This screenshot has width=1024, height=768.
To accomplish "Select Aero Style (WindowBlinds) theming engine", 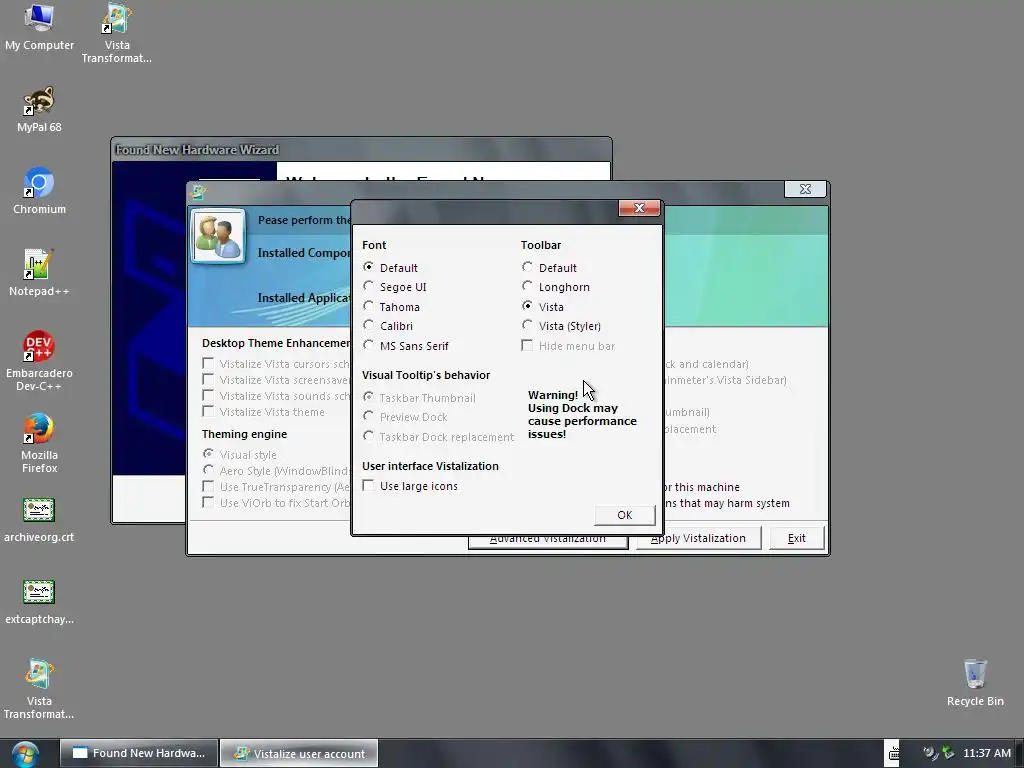I will (276, 471).
